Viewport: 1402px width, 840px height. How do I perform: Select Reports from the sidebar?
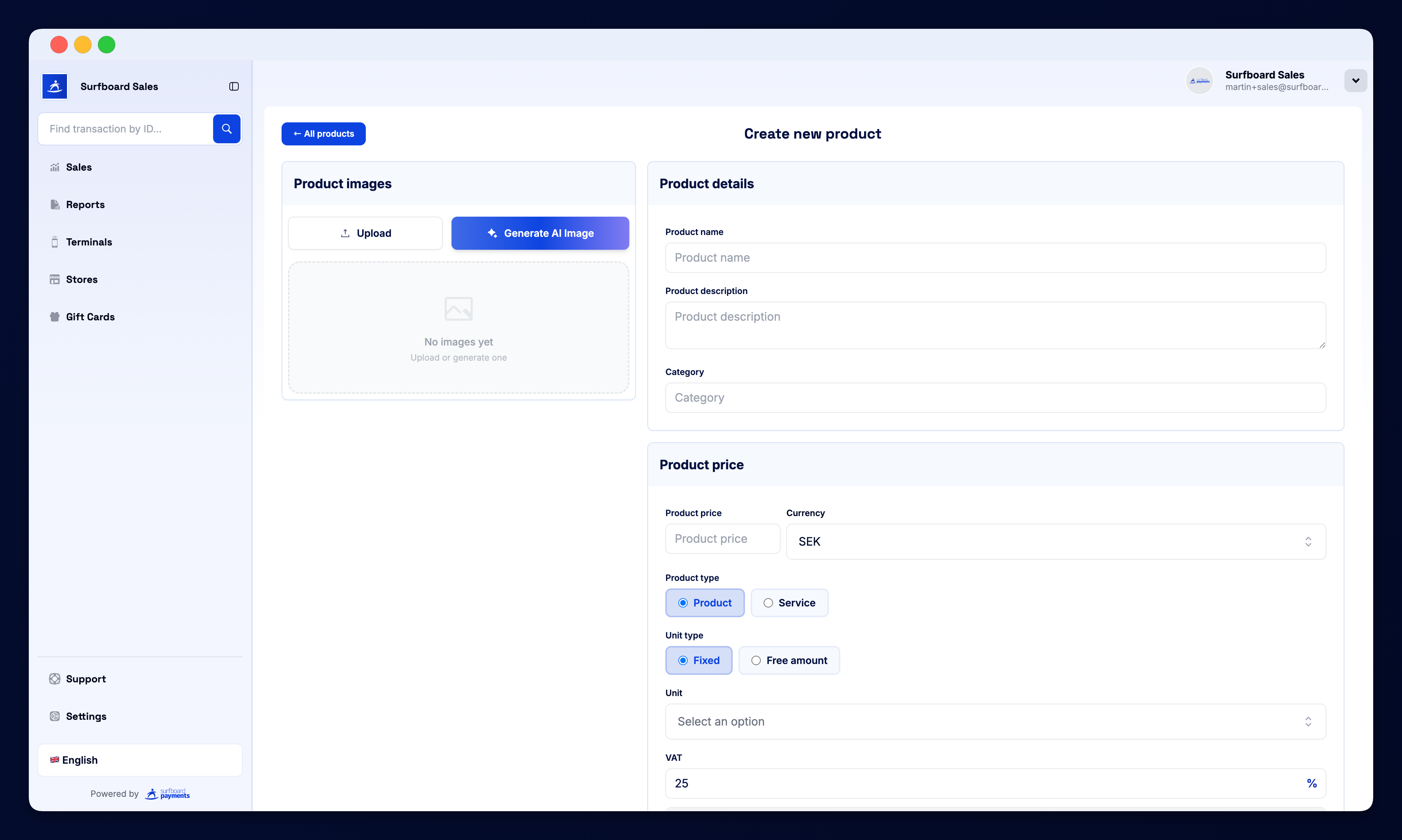tap(85, 204)
